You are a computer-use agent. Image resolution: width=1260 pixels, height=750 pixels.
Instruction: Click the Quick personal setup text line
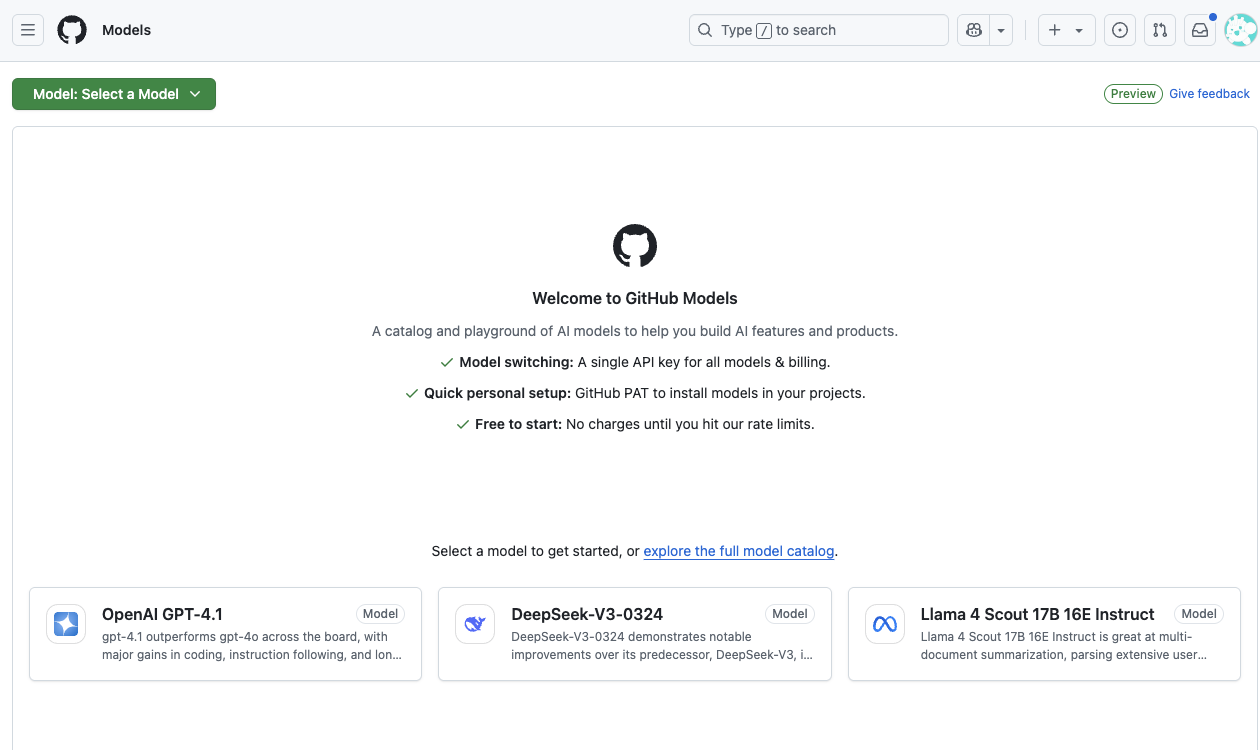[635, 393]
